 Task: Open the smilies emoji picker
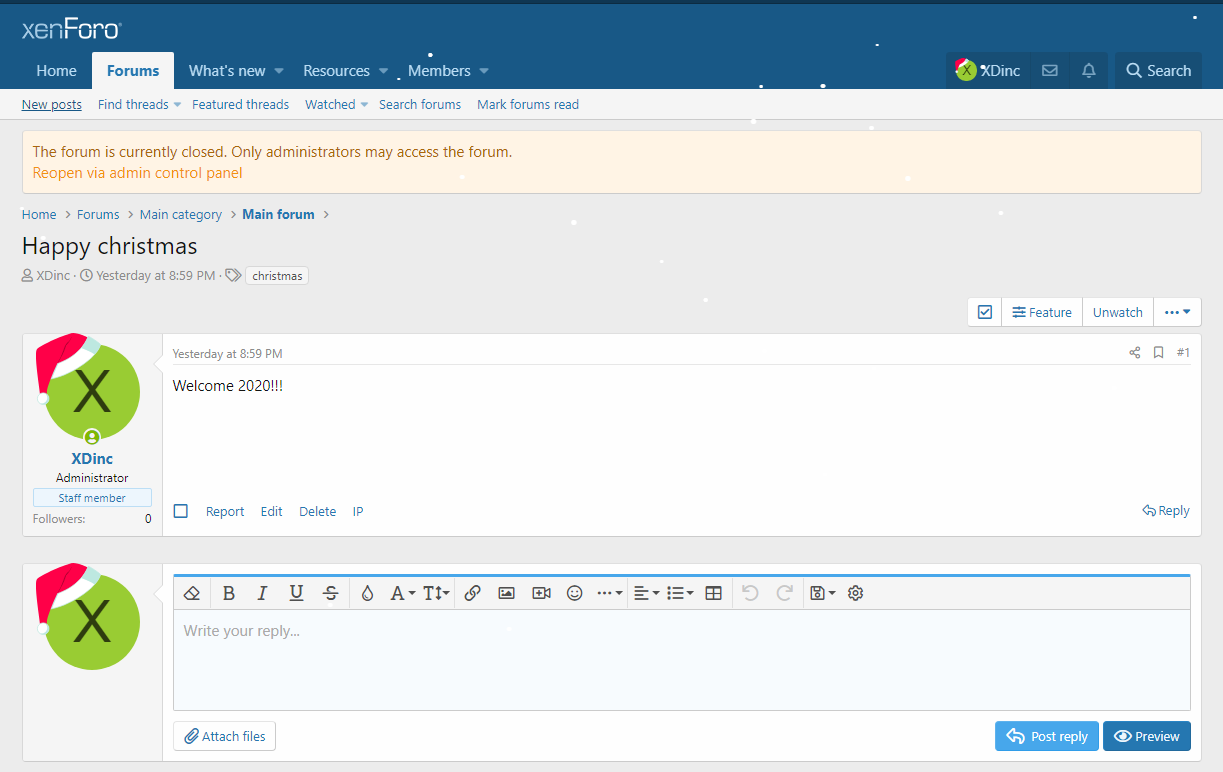click(575, 593)
